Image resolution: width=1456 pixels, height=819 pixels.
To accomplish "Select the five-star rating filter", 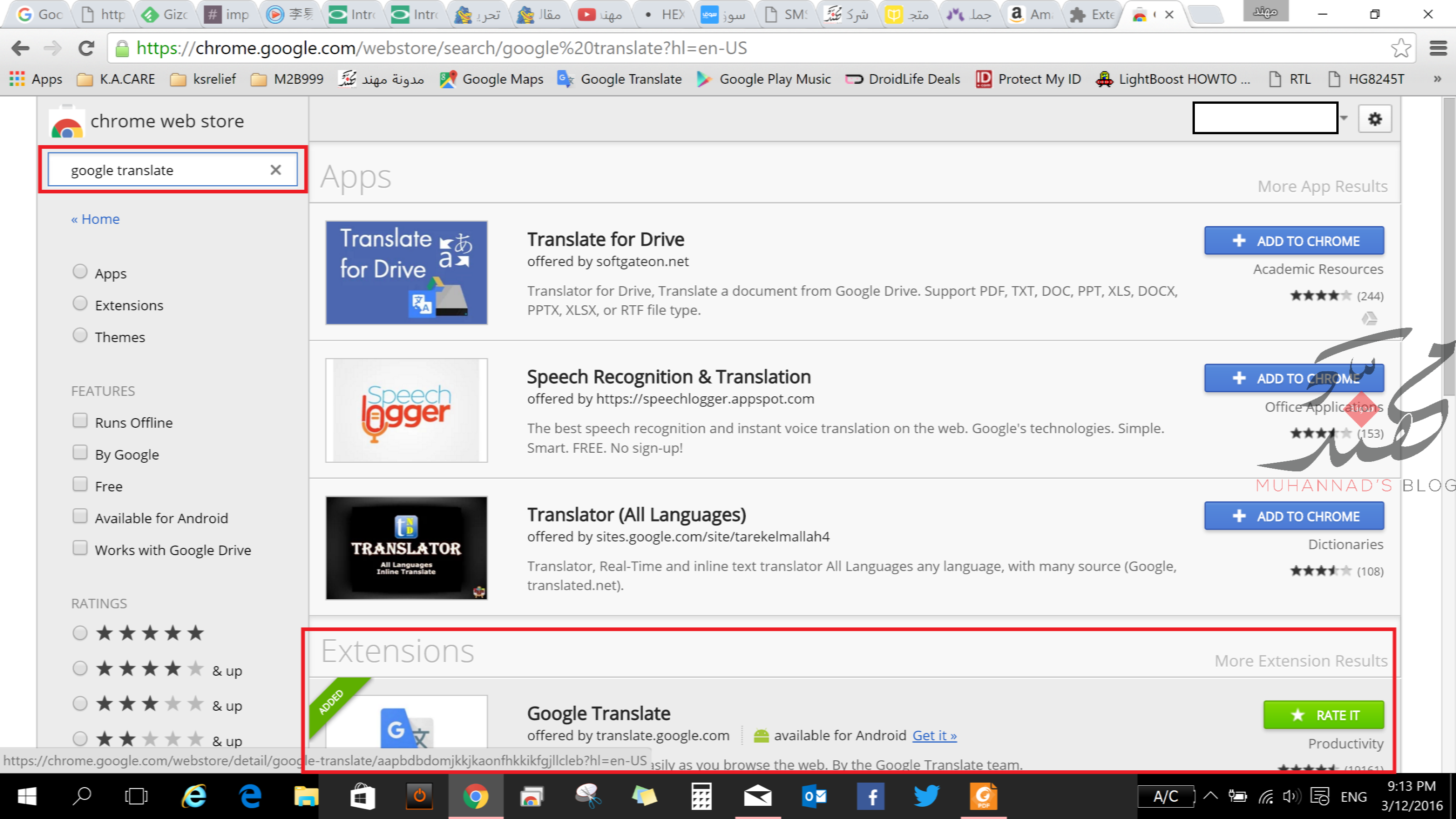I will tap(80, 633).
